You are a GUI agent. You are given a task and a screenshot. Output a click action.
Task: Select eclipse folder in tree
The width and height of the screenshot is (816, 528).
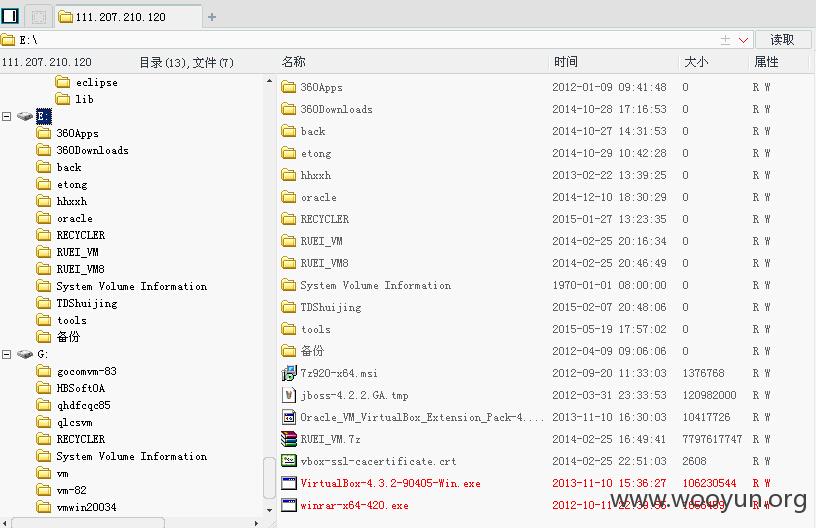86,82
